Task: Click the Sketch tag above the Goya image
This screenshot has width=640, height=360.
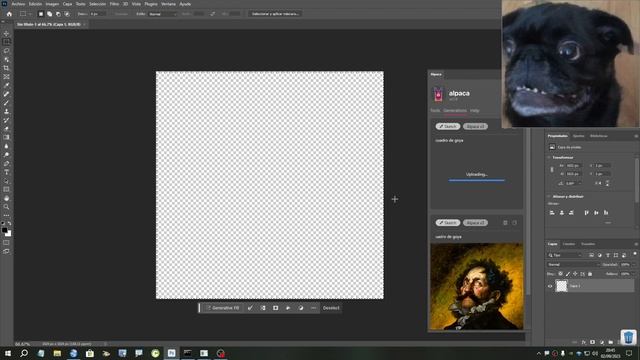Action: (448, 223)
